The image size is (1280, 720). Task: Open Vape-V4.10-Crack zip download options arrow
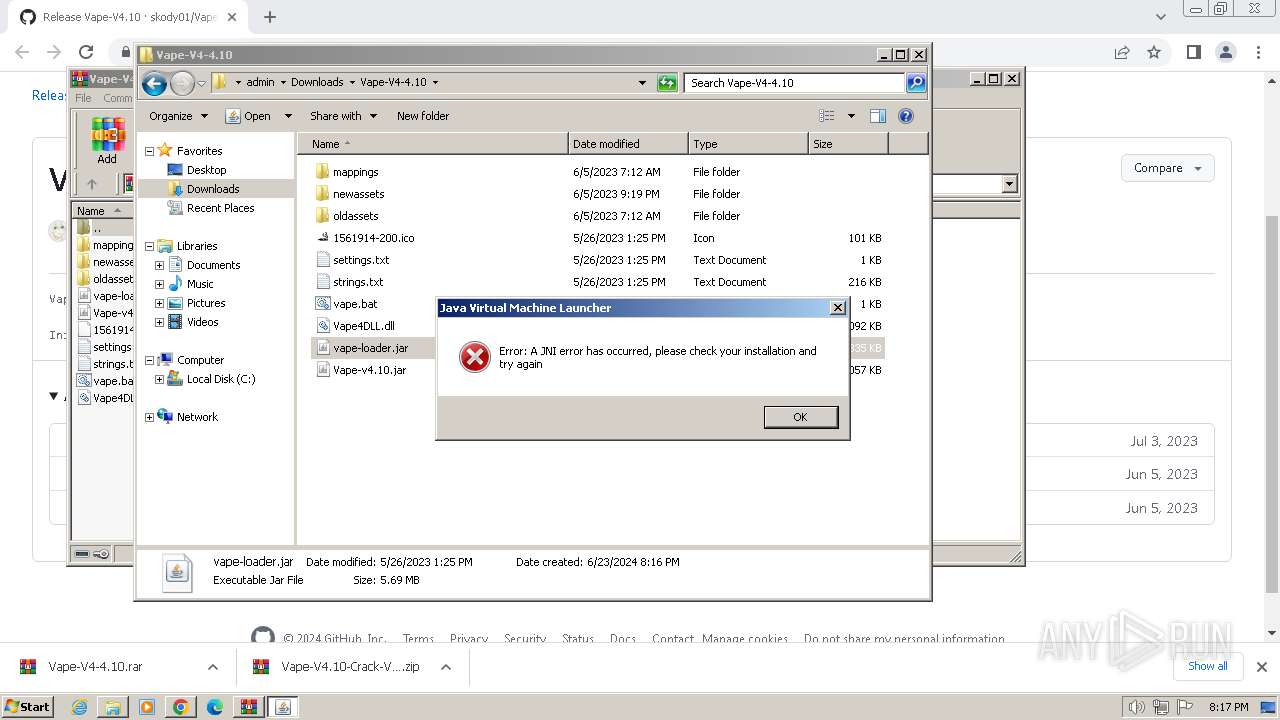[x=446, y=667]
